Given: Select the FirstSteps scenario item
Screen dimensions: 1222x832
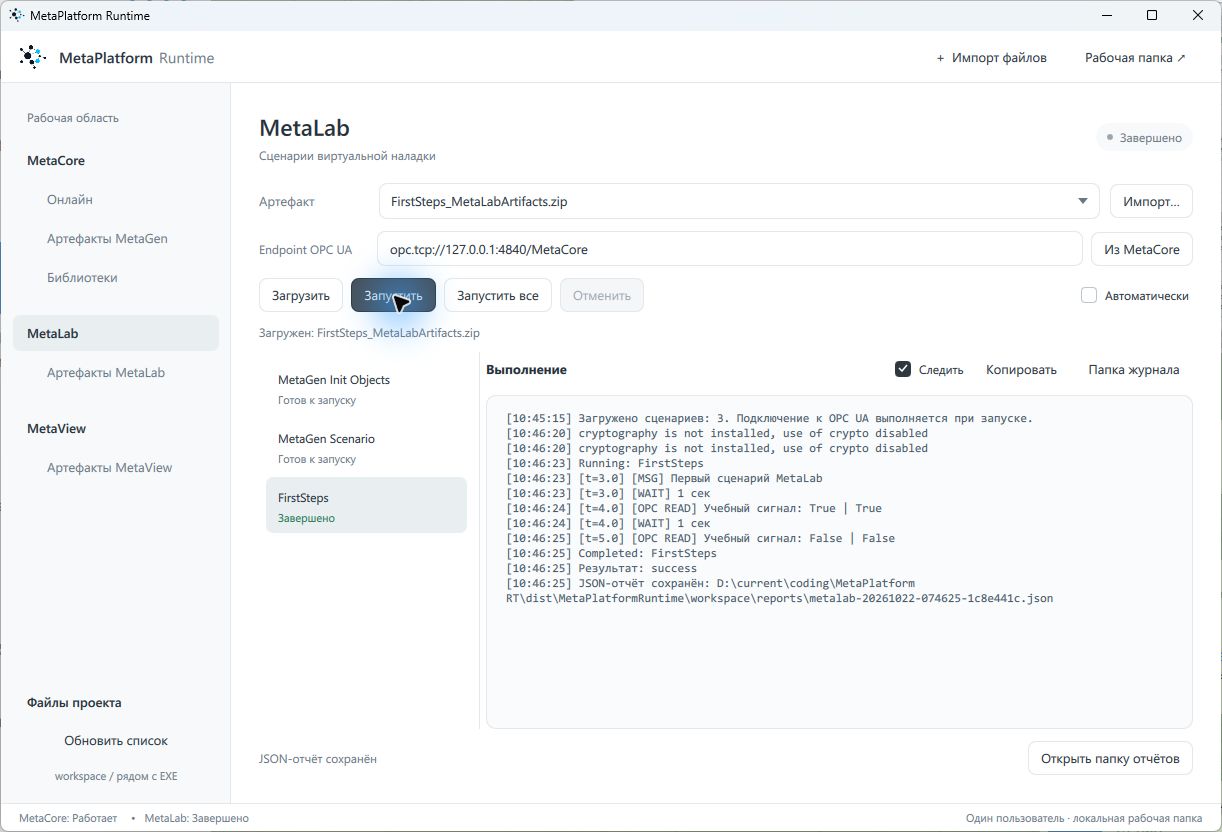Looking at the screenshot, I should tap(366, 506).
